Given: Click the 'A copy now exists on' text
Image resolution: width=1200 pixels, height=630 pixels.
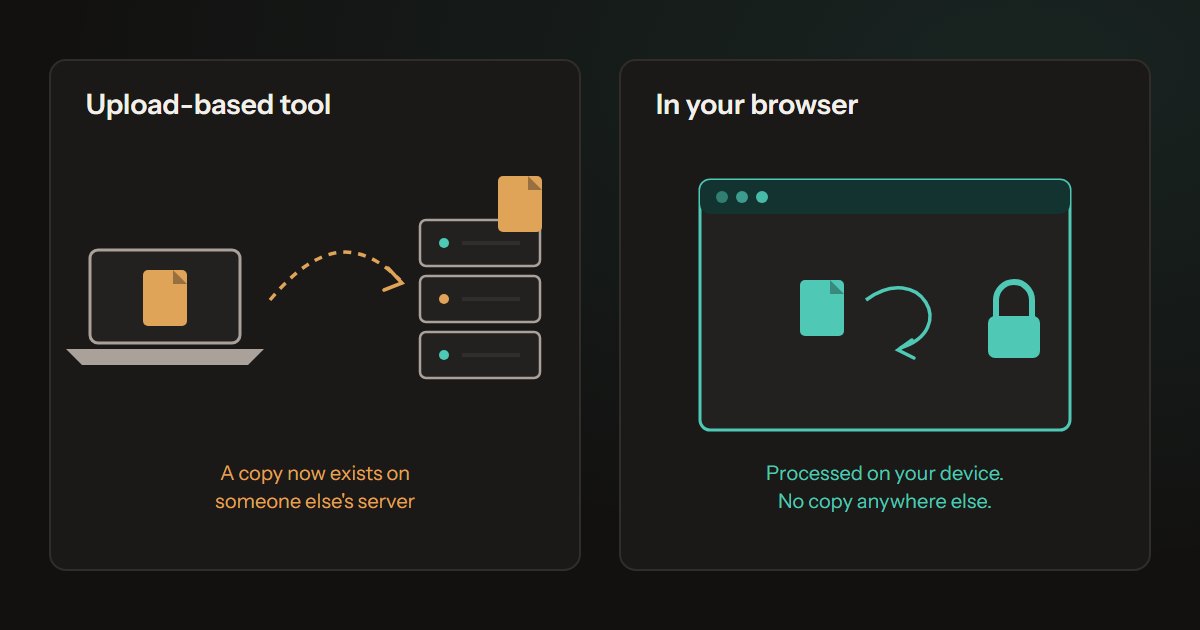Looking at the screenshot, I should click(x=315, y=473).
